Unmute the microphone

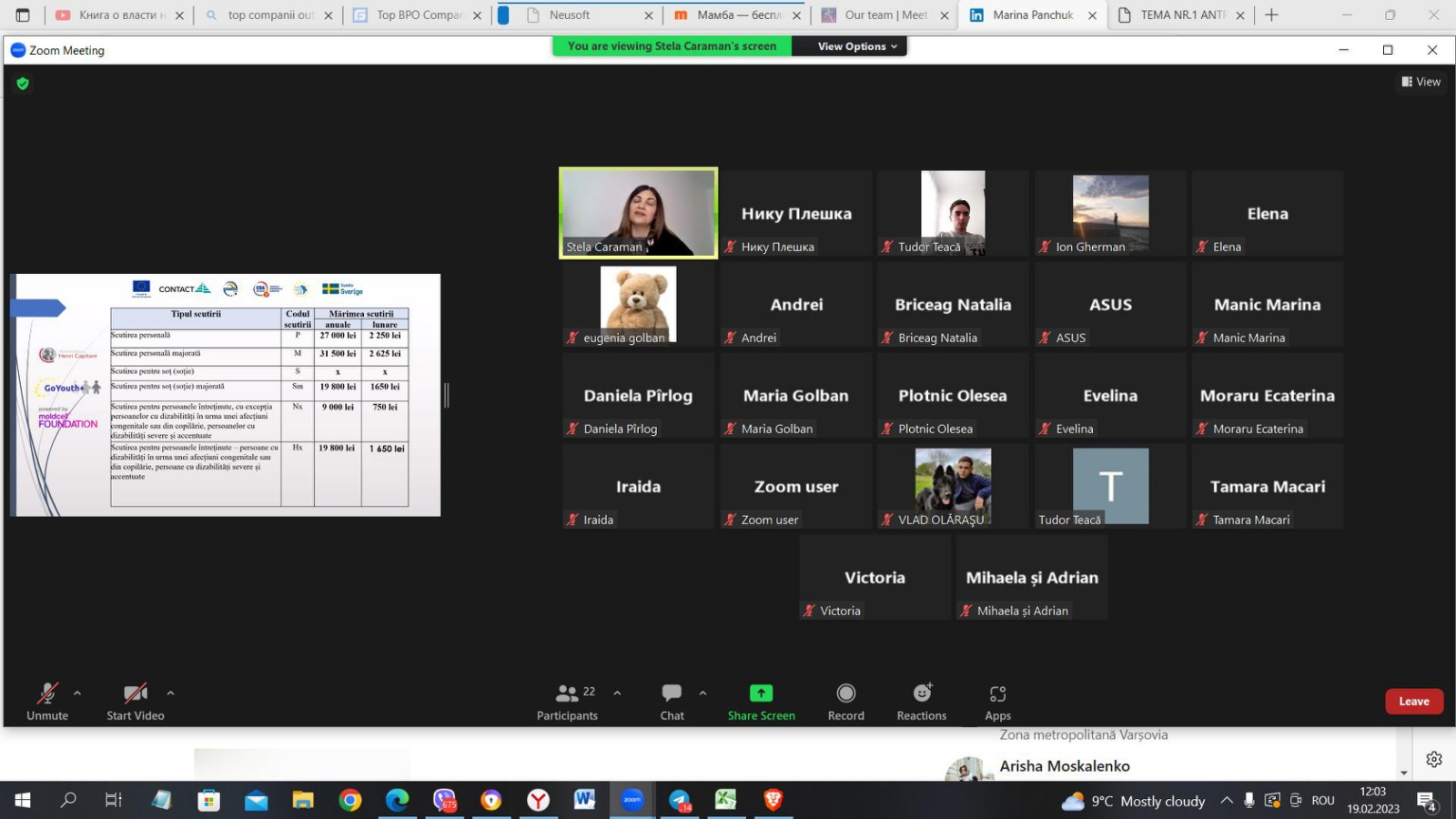pos(47,702)
